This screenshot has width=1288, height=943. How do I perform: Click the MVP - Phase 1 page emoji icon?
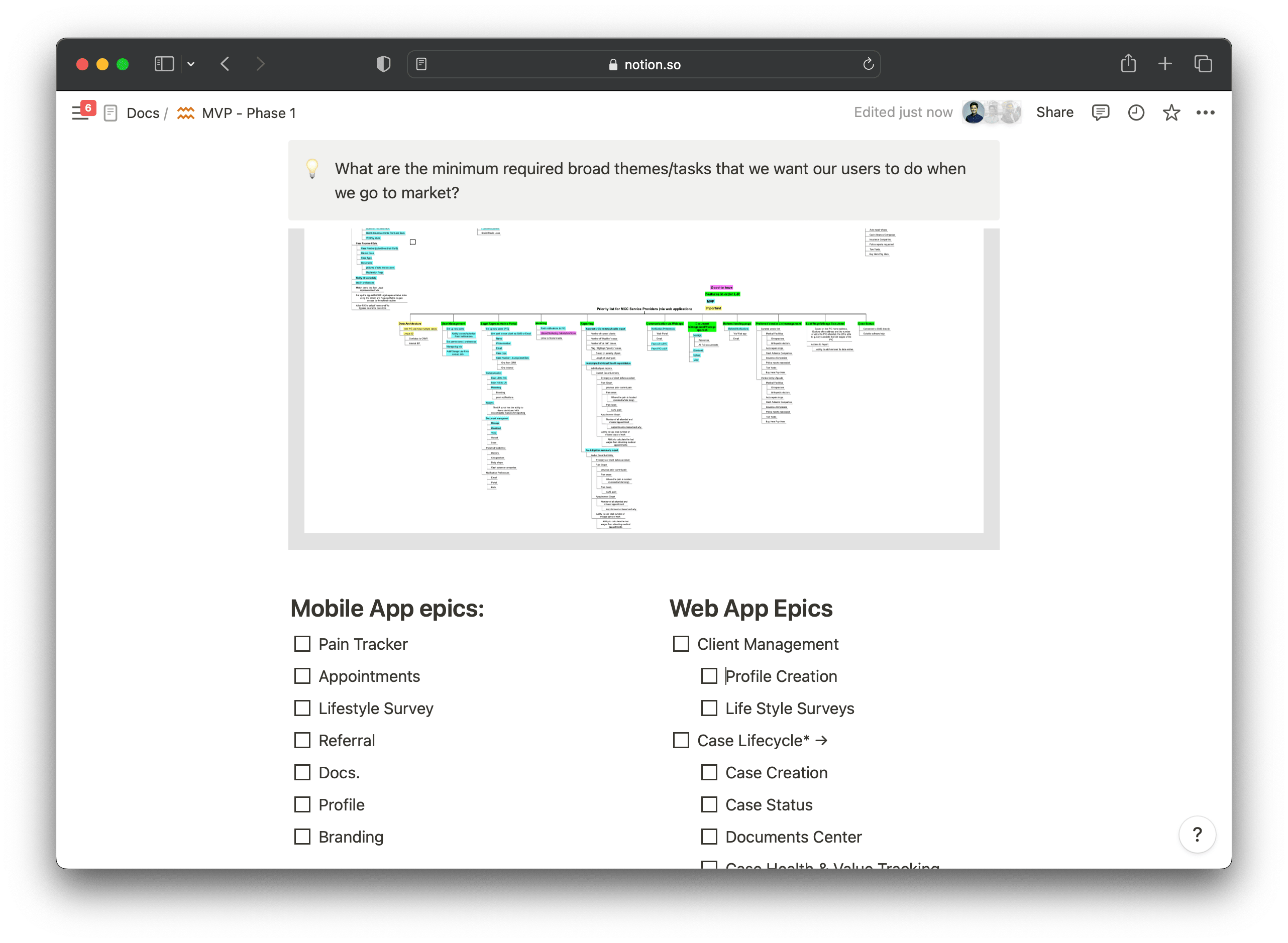tap(185, 113)
